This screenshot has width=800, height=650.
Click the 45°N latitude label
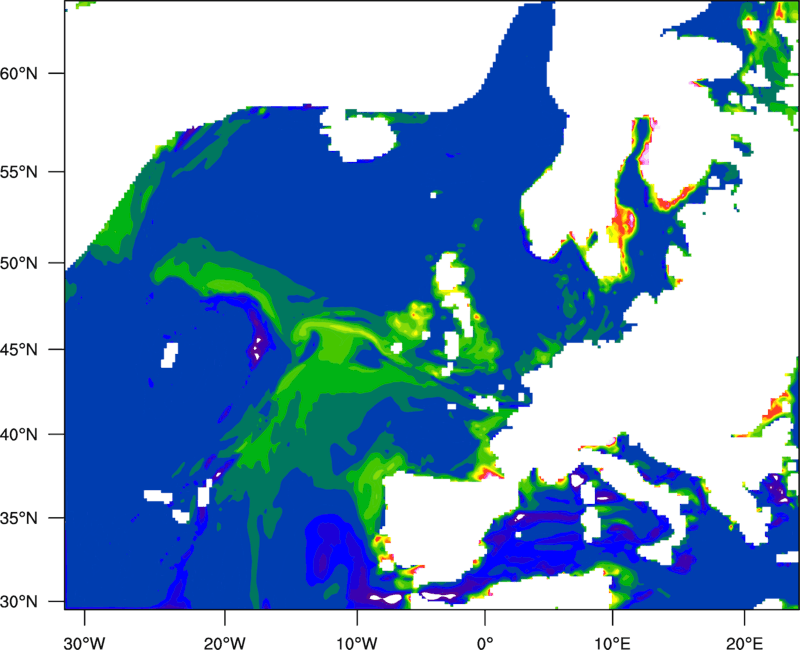(19, 349)
